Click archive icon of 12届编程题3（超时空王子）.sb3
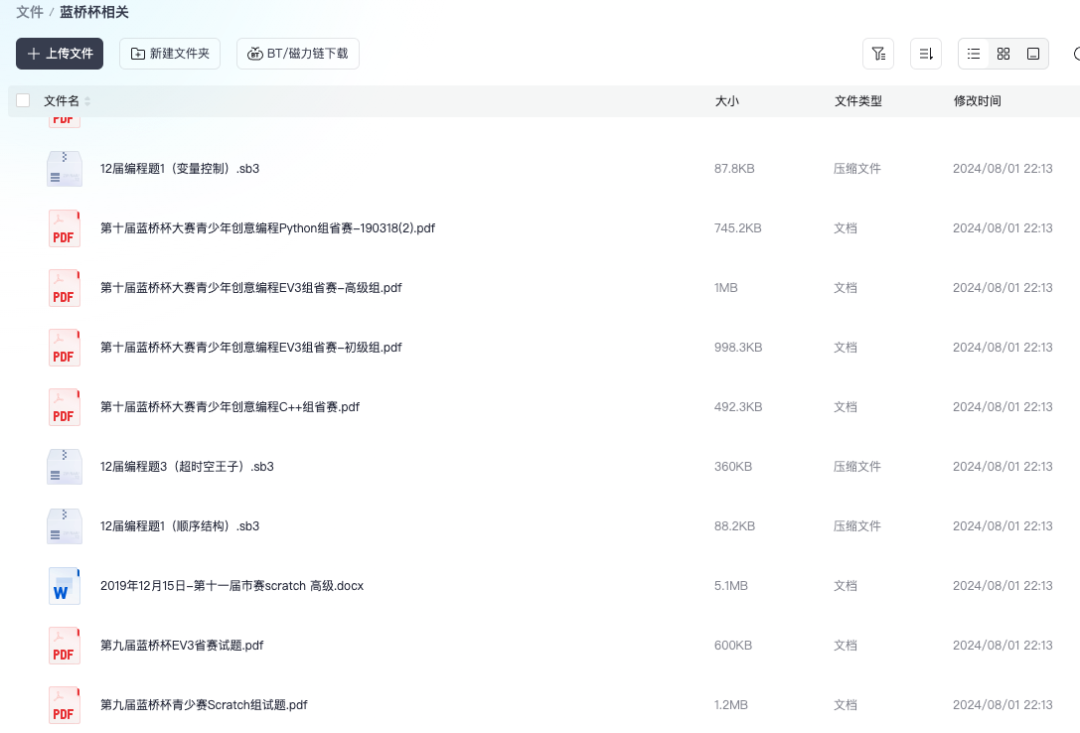Screen dimensions: 1080x733 [64, 466]
